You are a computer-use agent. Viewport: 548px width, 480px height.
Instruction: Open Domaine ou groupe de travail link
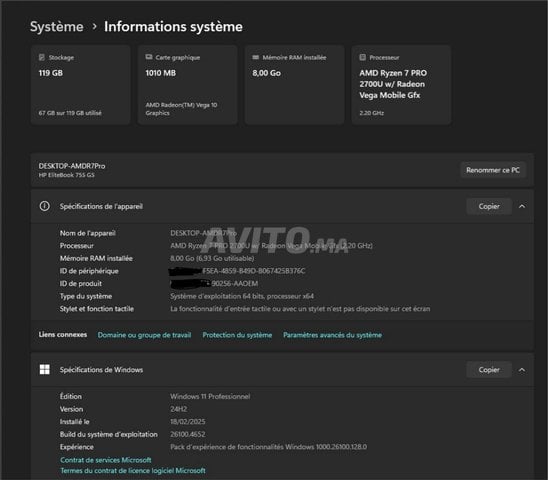click(x=144, y=335)
